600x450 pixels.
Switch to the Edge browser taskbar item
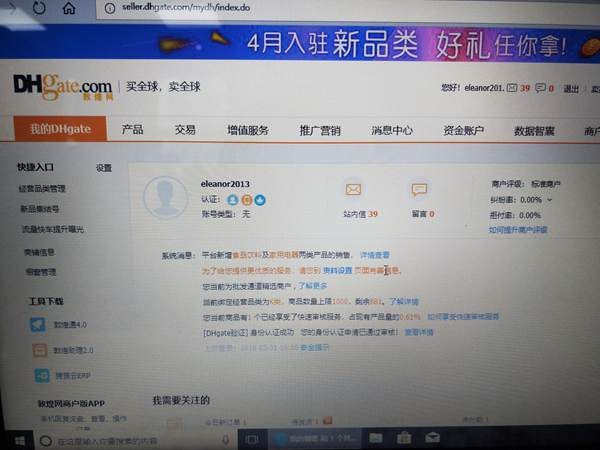315,438
